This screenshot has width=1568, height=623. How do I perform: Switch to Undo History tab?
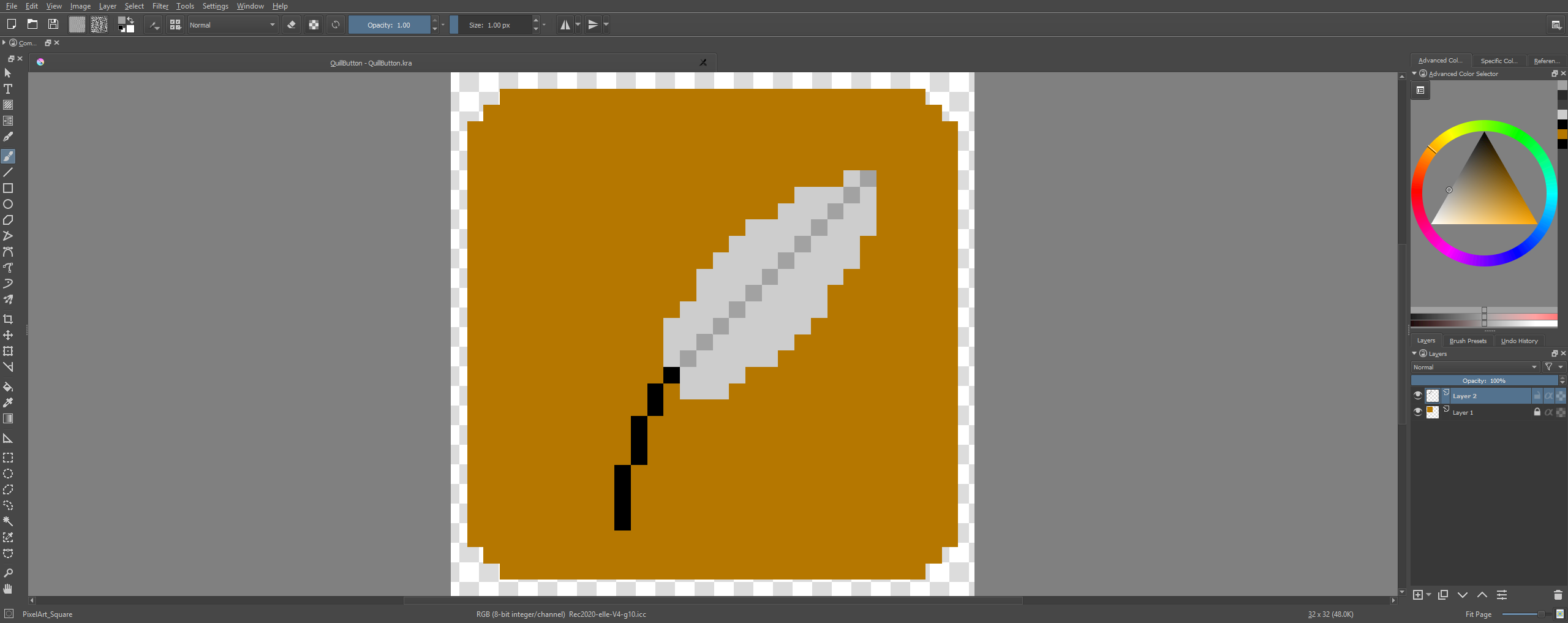1519,341
